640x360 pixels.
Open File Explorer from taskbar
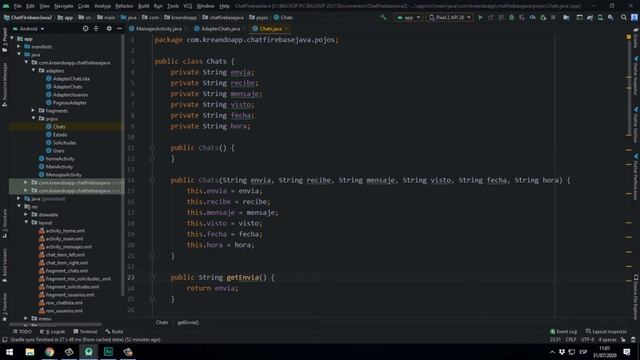click(x=30, y=352)
